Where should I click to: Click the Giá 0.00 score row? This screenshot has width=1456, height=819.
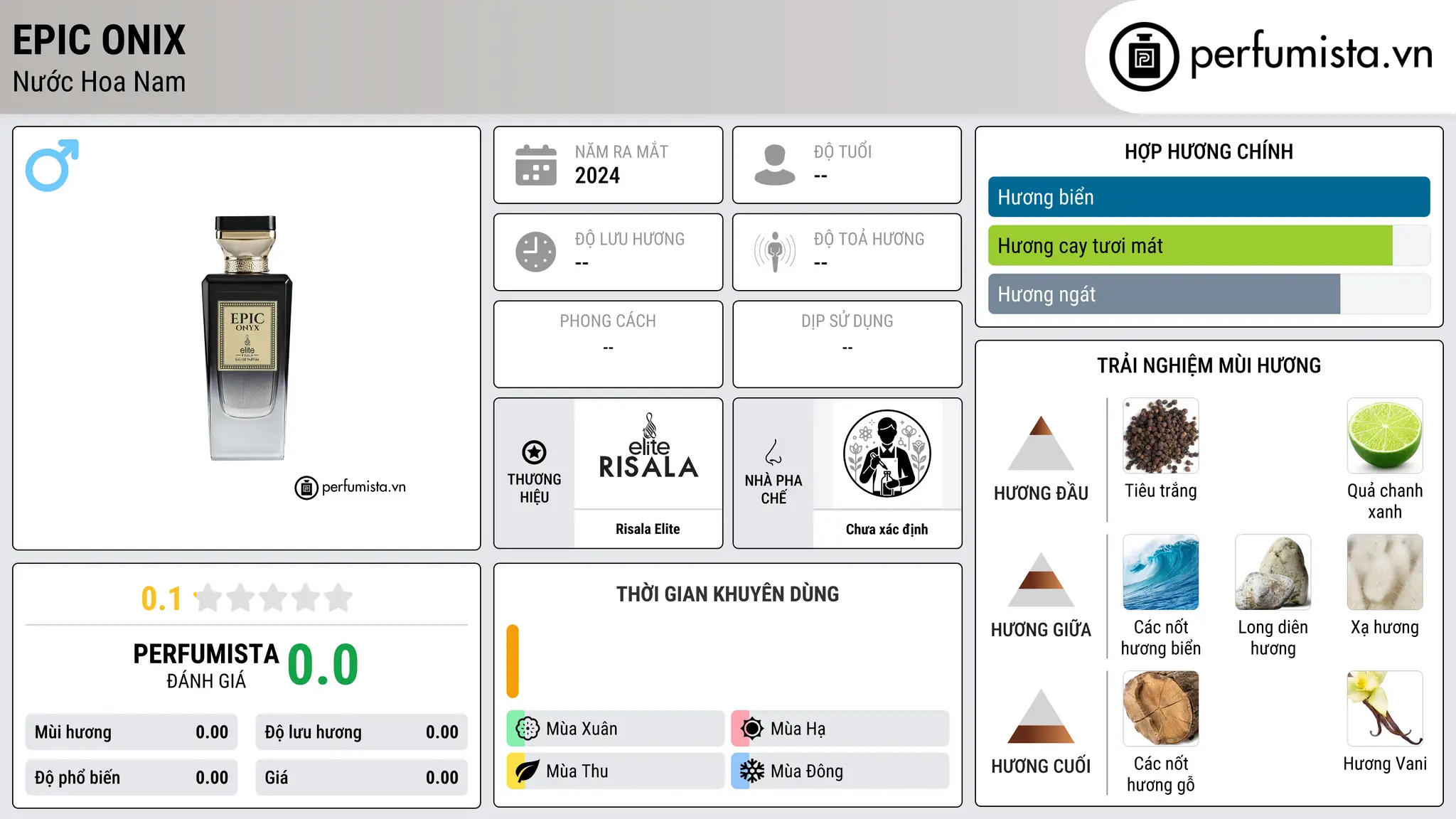click(361, 778)
